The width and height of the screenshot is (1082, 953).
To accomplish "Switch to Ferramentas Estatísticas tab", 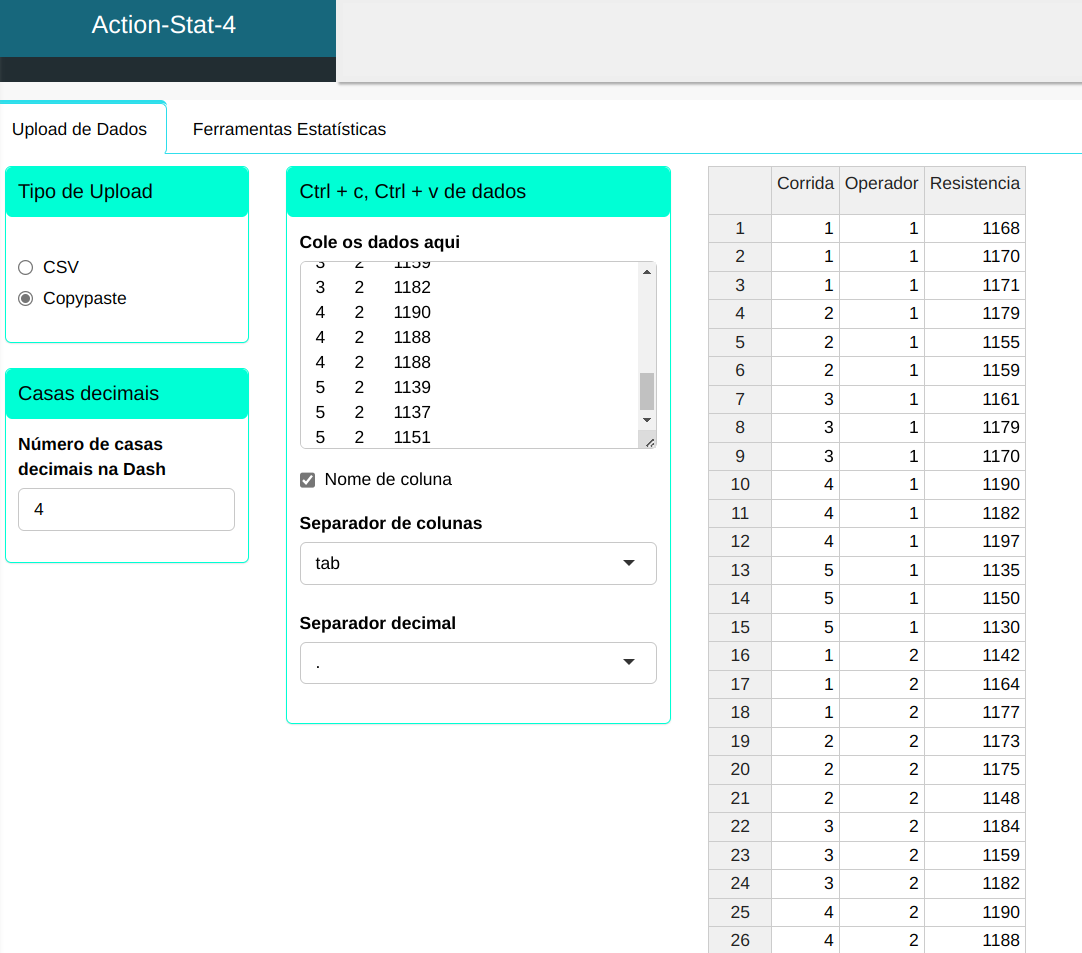I will 289,129.
